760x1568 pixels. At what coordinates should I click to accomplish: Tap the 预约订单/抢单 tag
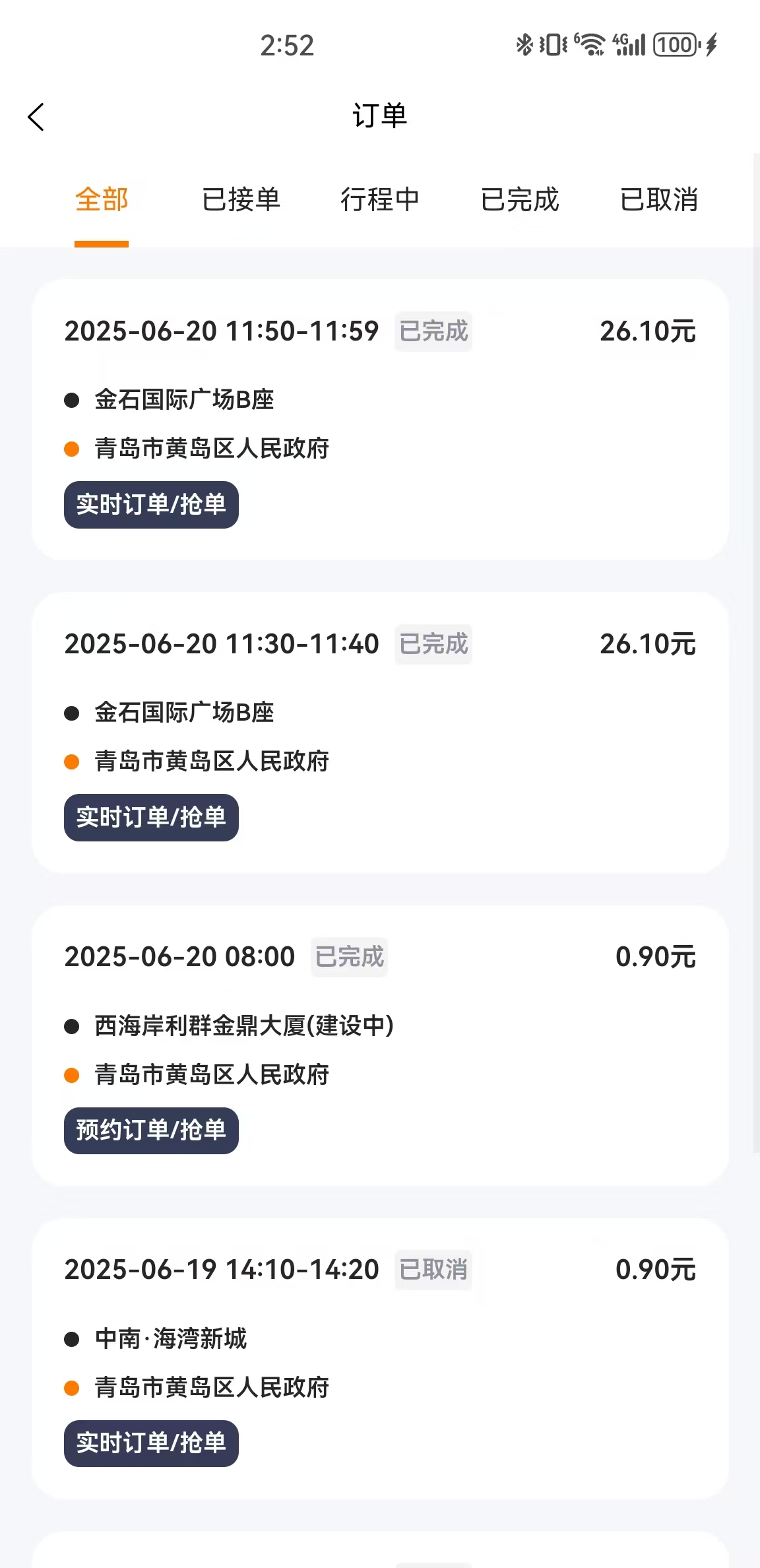coord(151,1130)
